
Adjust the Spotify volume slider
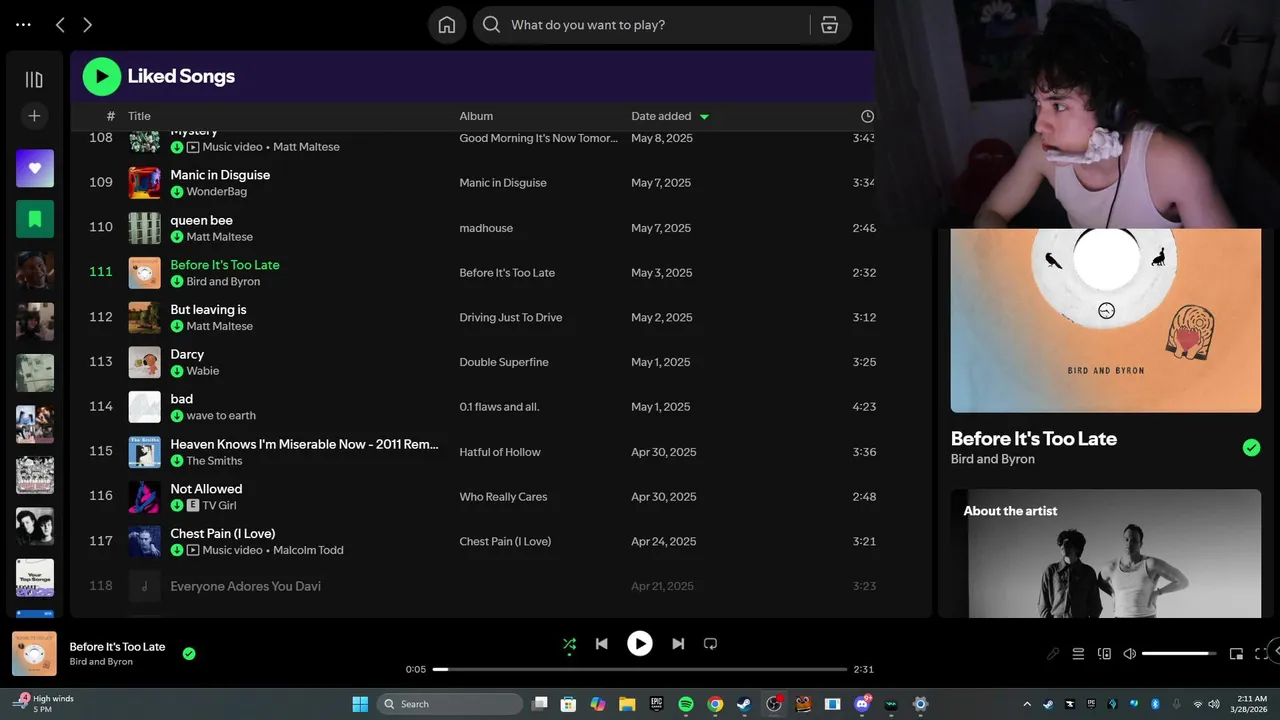(1179, 654)
